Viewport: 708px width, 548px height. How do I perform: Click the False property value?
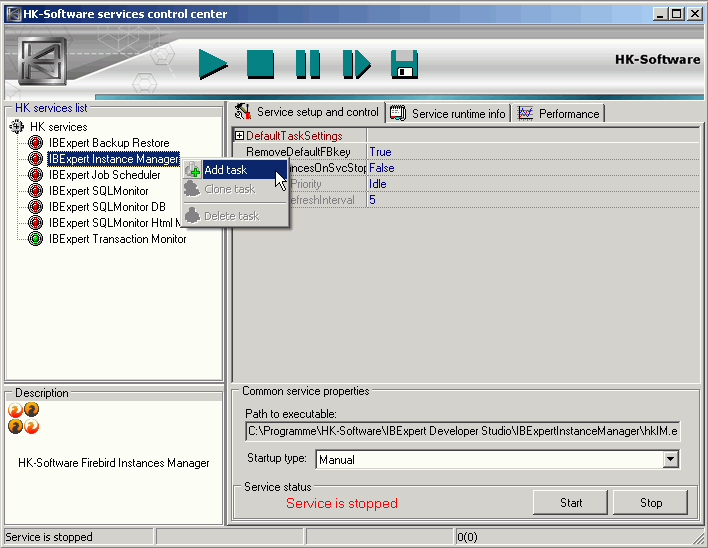pyautogui.click(x=382, y=168)
